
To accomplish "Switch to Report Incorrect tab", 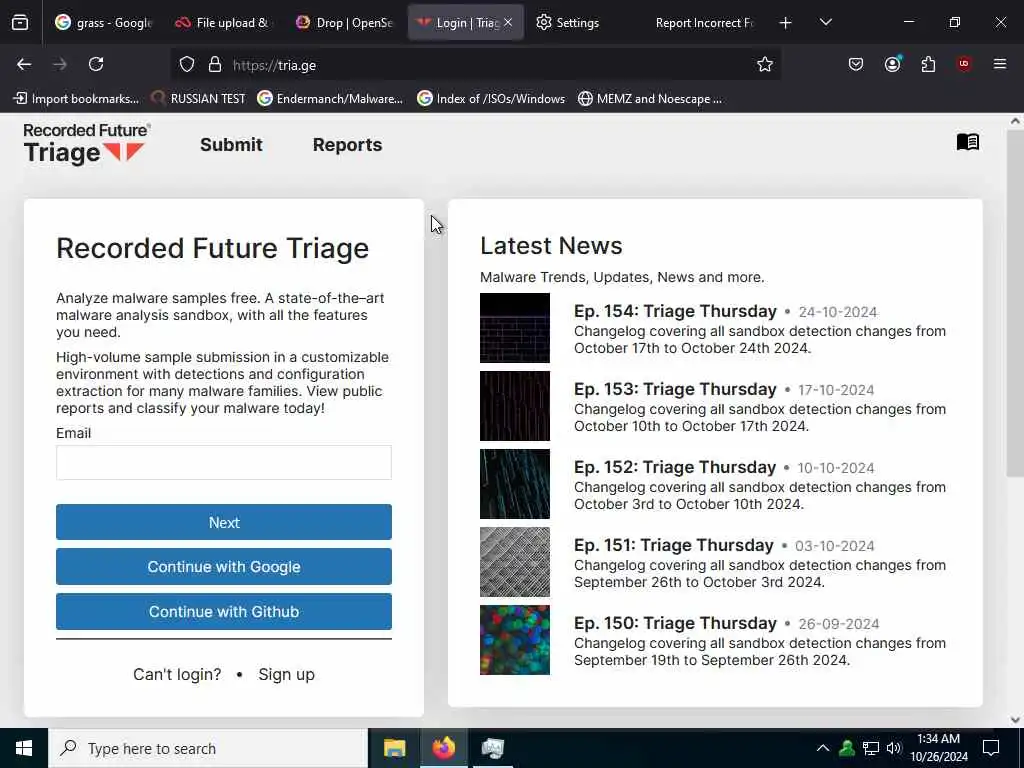I will click(x=704, y=23).
